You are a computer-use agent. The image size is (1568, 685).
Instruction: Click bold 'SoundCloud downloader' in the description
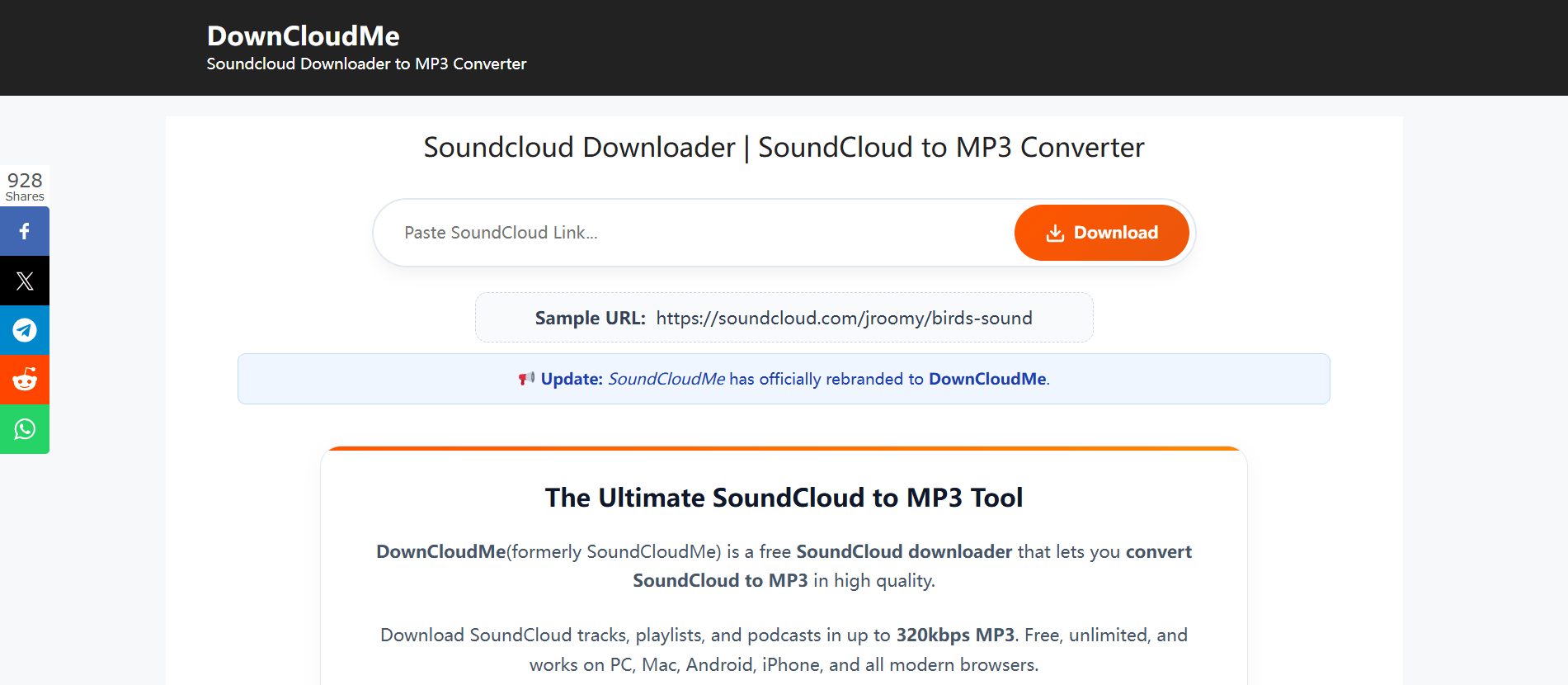tap(904, 551)
